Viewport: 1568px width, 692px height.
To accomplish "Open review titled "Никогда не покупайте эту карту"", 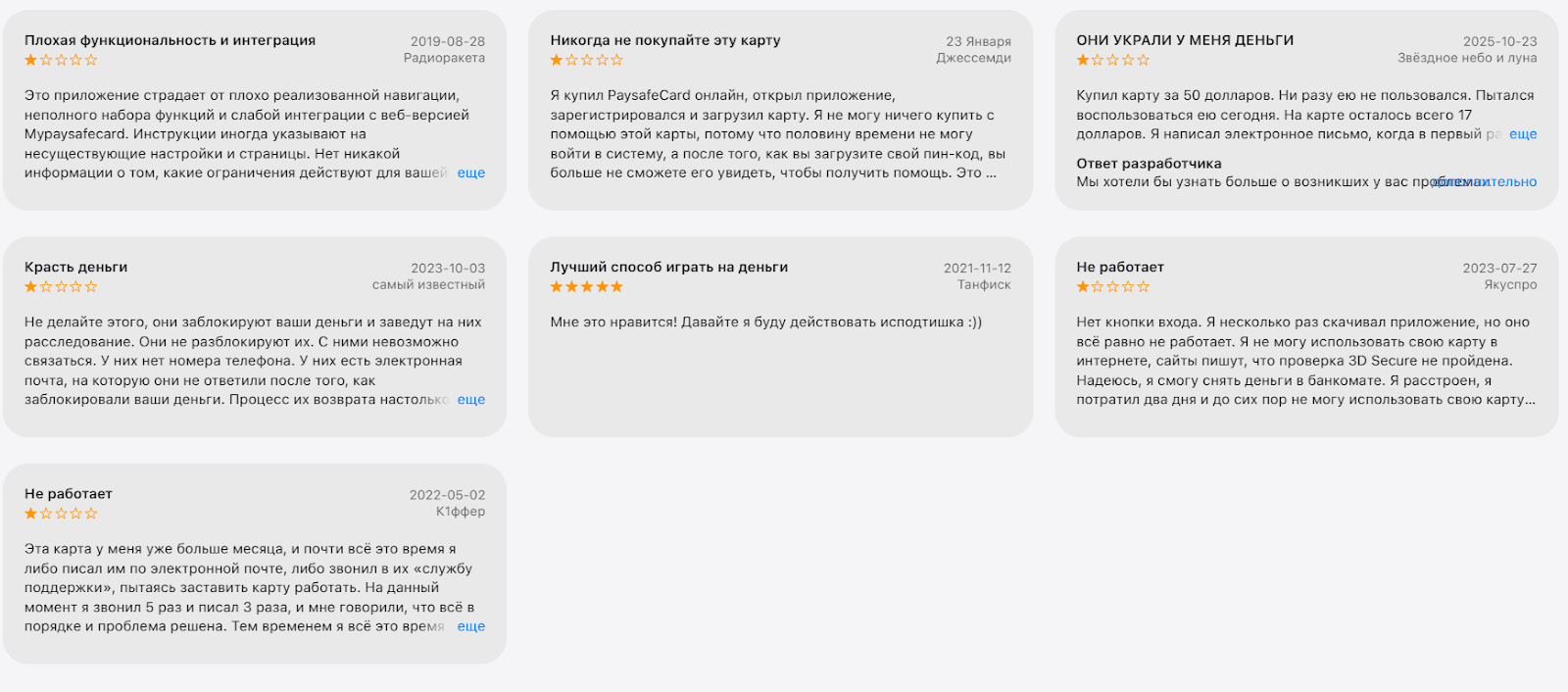I will point(664,40).
